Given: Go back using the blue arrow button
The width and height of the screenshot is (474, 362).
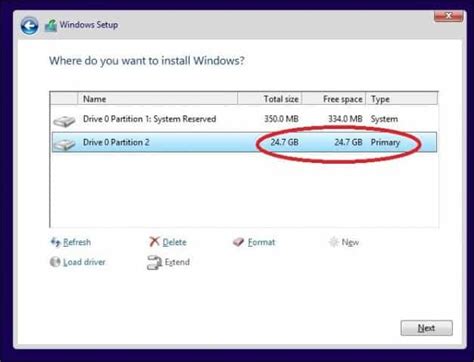Looking at the screenshot, I should (x=29, y=26).
